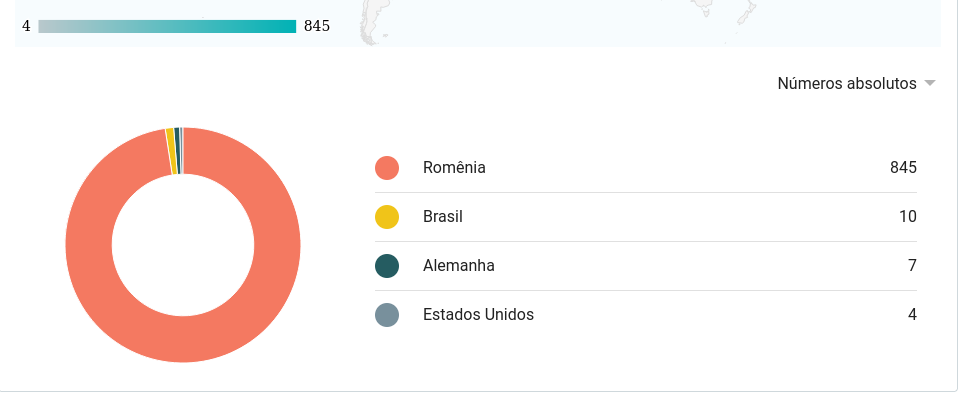Click the thin yellow donut slice
The width and height of the screenshot is (959, 393).
(171, 151)
